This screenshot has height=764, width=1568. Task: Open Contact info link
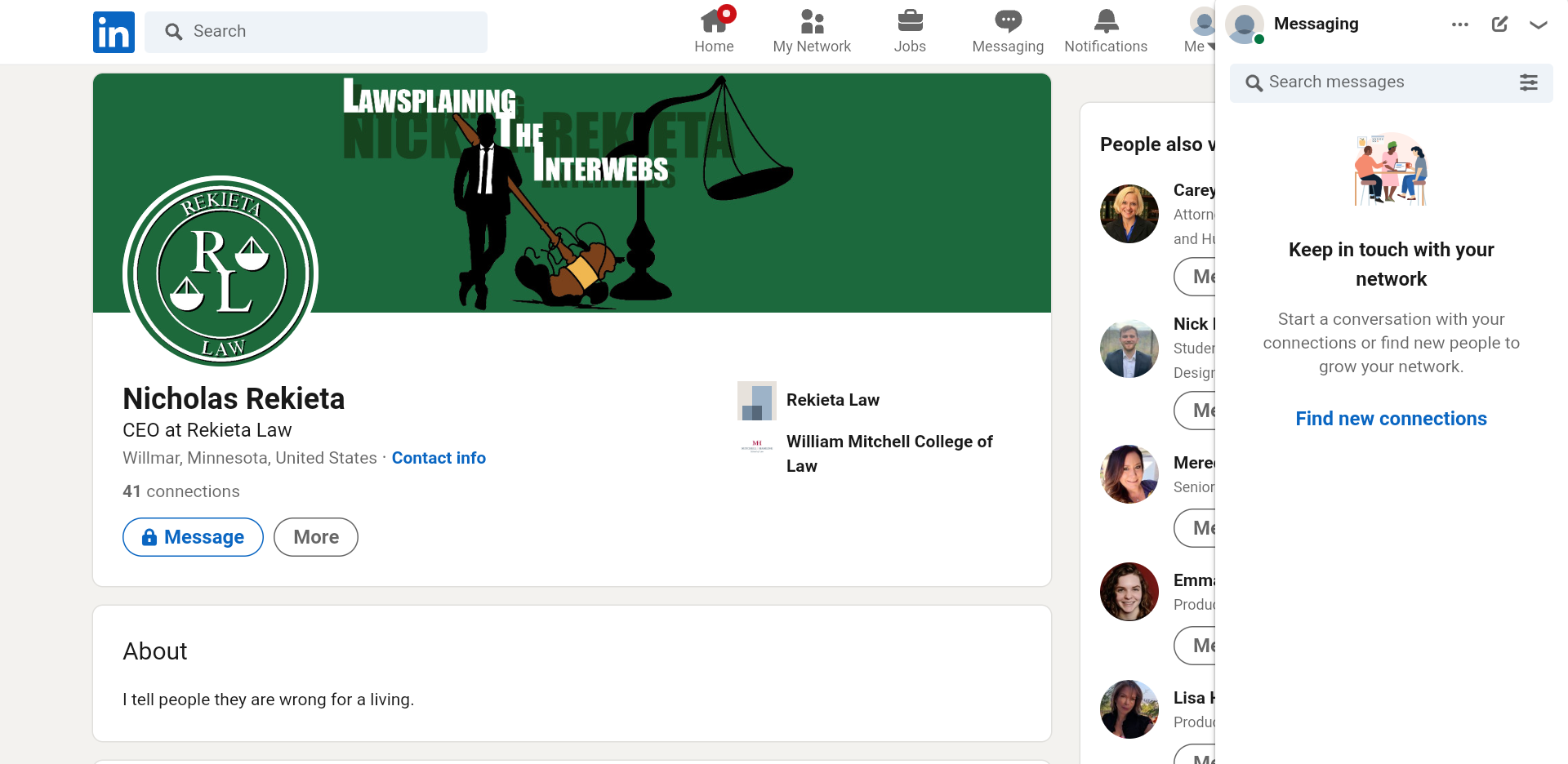(439, 458)
